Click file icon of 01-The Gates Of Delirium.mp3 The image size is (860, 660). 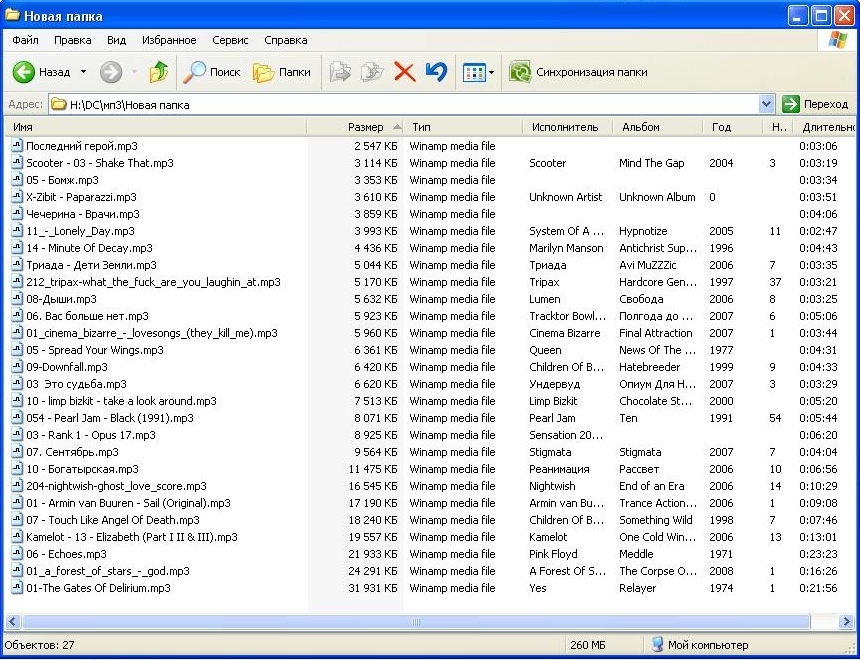click(x=17, y=588)
